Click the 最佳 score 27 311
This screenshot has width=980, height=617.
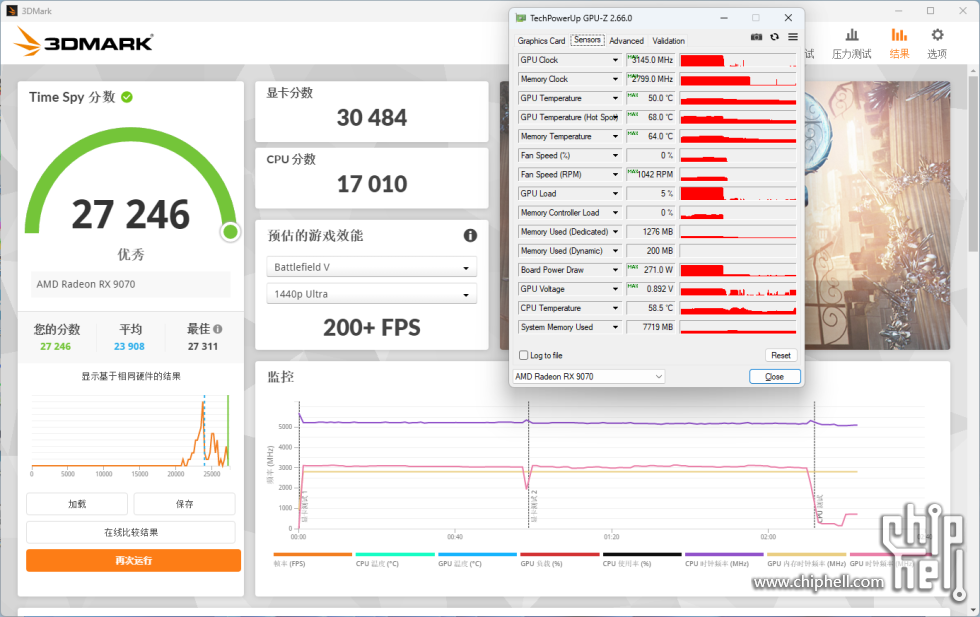[203, 346]
